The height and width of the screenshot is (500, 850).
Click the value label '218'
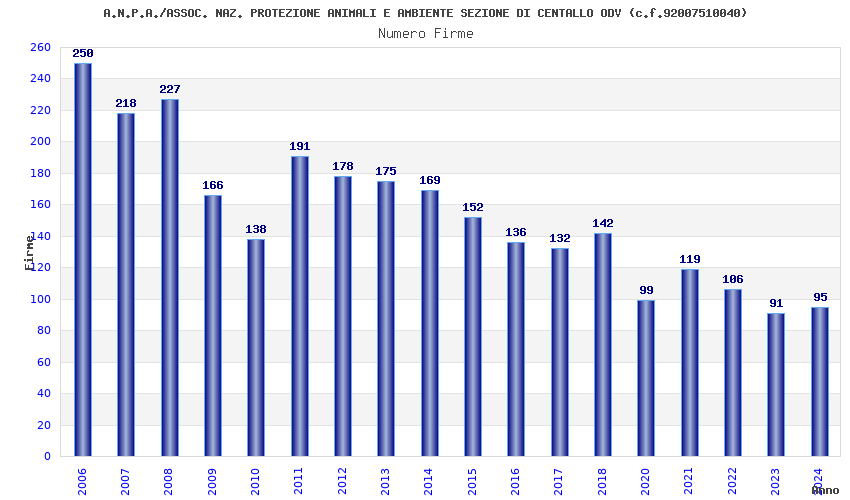[x=126, y=103]
